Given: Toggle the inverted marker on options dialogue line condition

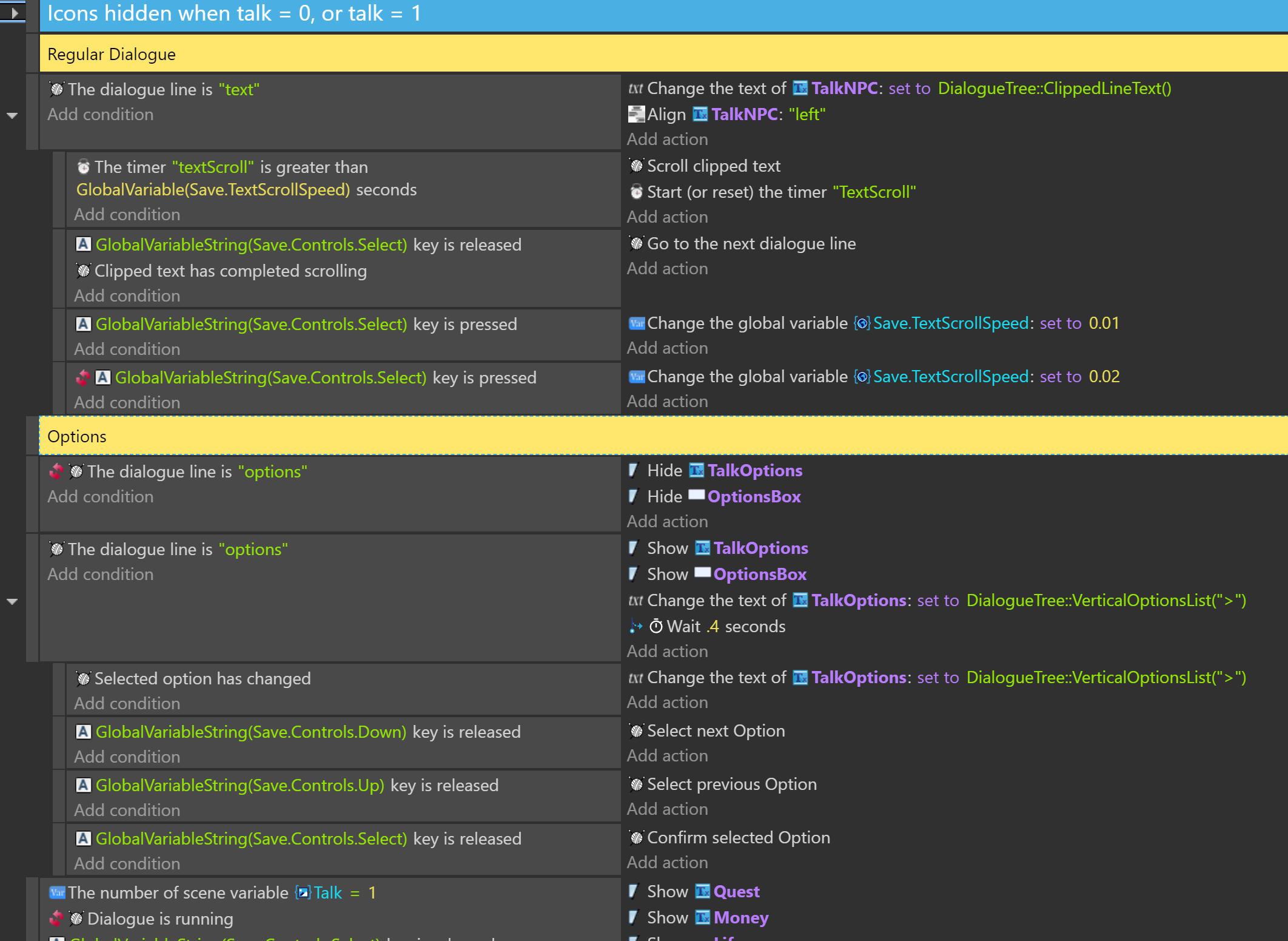Looking at the screenshot, I should coord(56,471).
